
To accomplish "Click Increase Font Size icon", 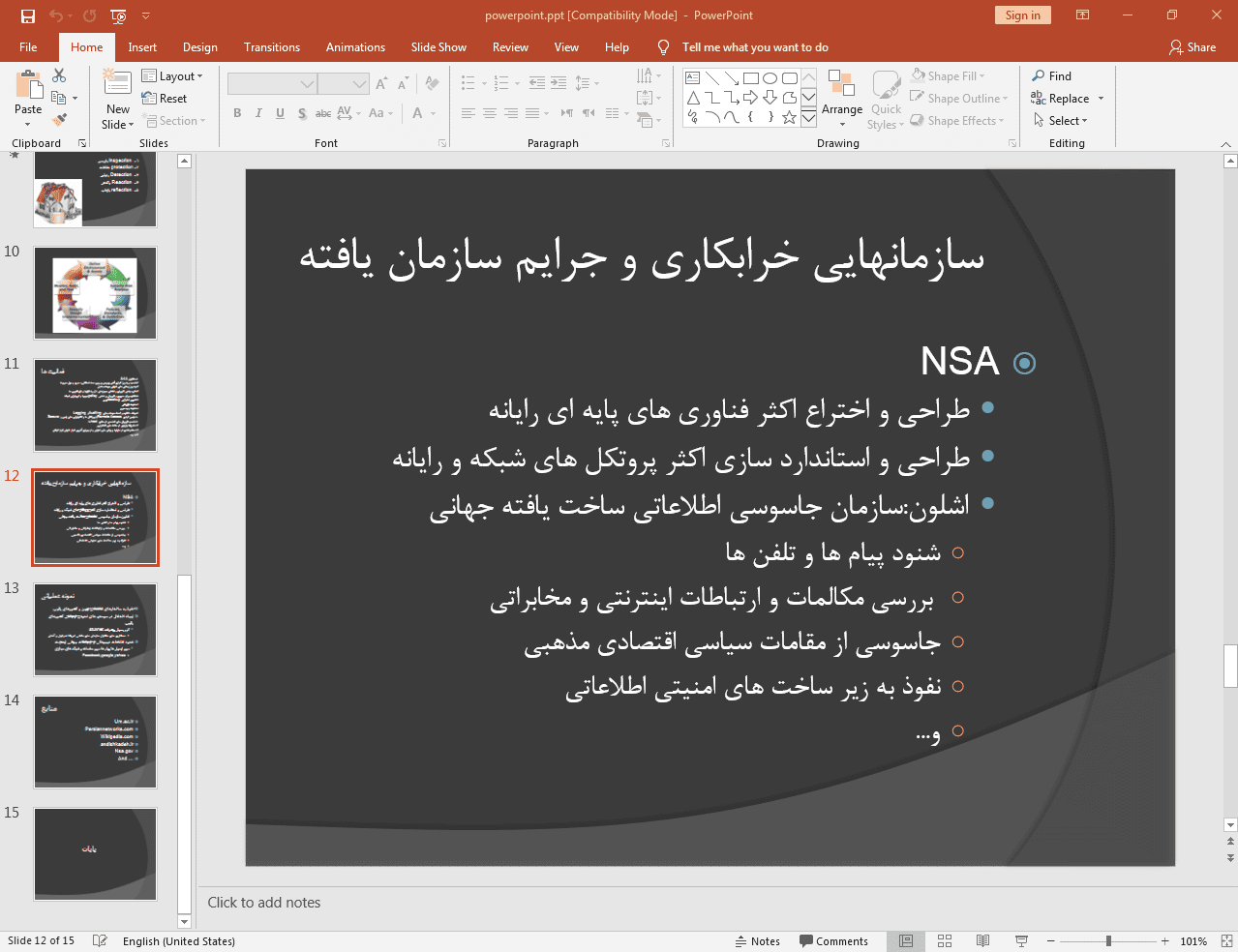I will [381, 84].
